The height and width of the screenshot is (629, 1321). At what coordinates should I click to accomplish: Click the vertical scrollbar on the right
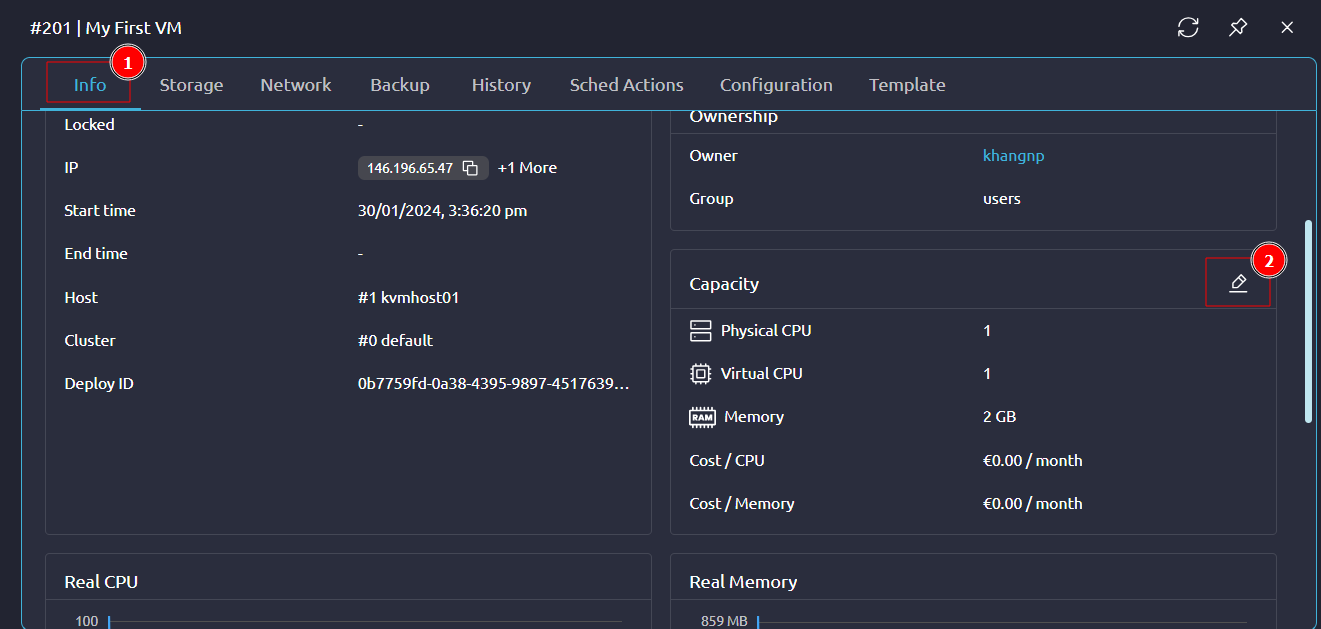pyautogui.click(x=1308, y=320)
